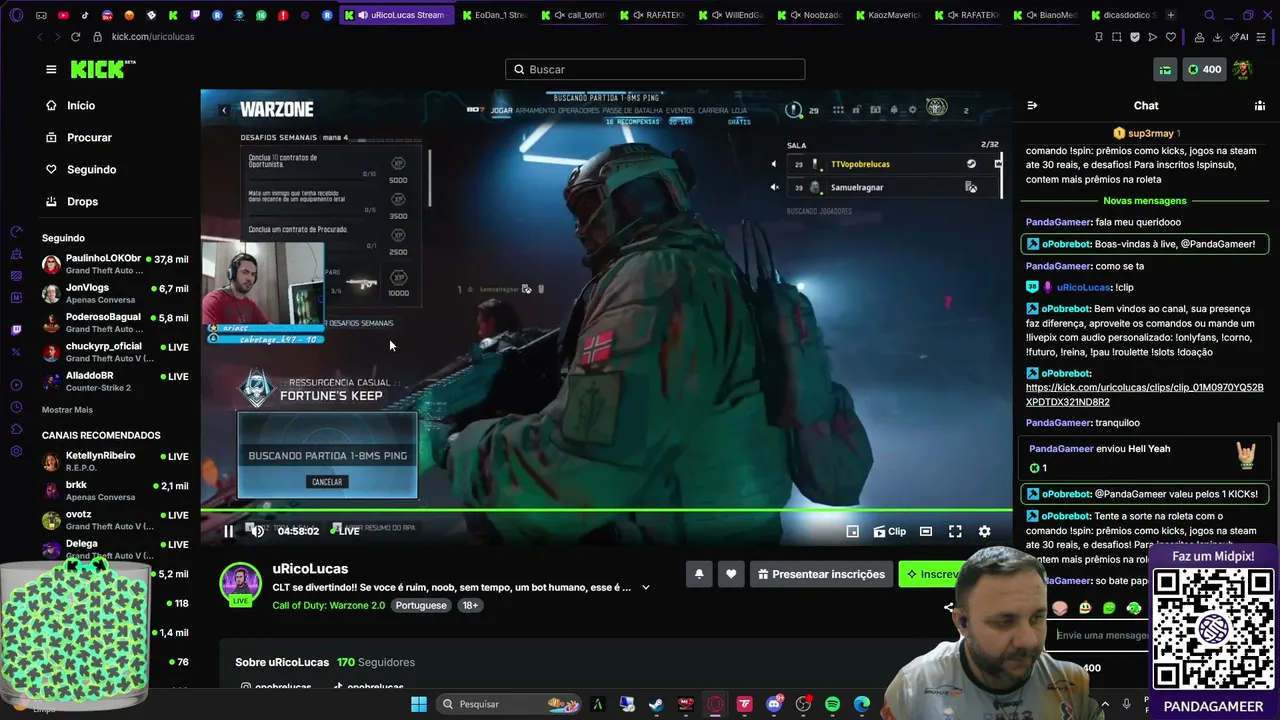The height and width of the screenshot is (720, 1280).
Task: Open Spotify from the taskbar
Action: click(x=833, y=704)
